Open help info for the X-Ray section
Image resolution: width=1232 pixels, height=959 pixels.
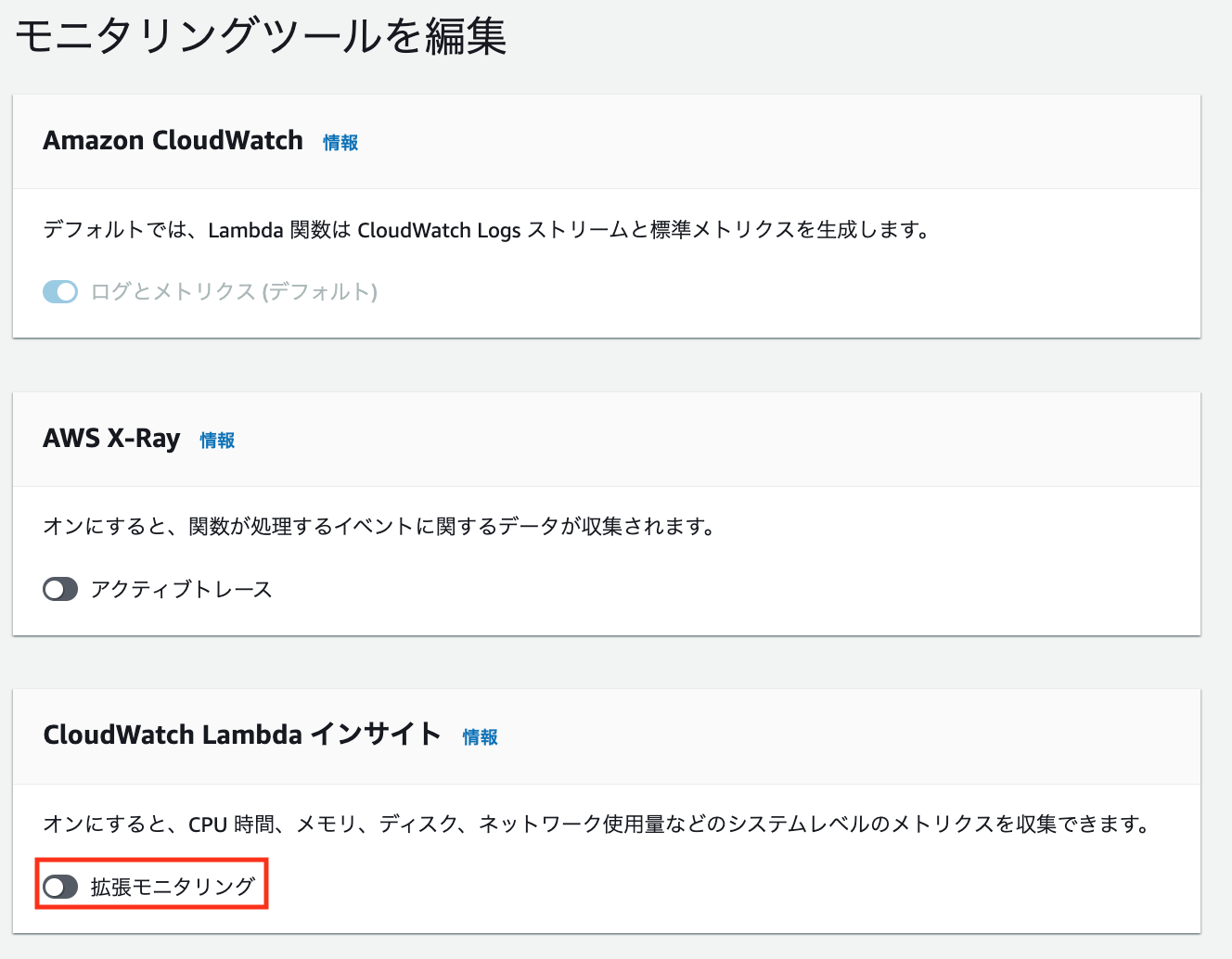(216, 441)
